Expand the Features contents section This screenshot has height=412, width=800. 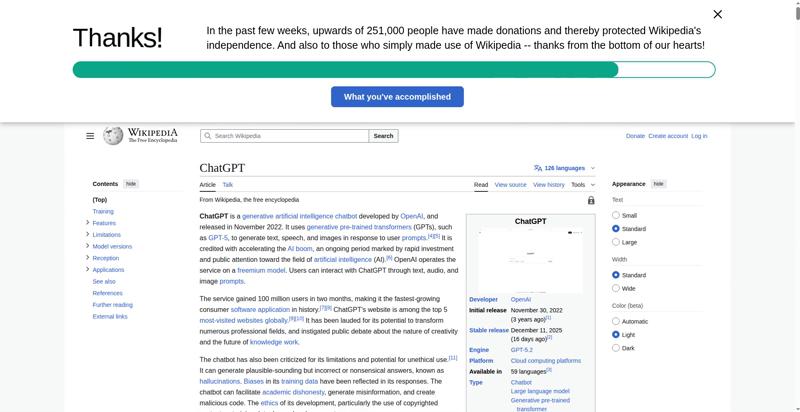point(88,223)
